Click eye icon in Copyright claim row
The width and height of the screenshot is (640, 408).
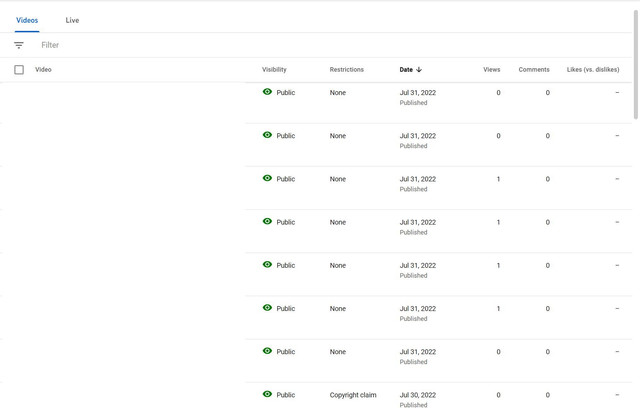pyautogui.click(x=267, y=394)
